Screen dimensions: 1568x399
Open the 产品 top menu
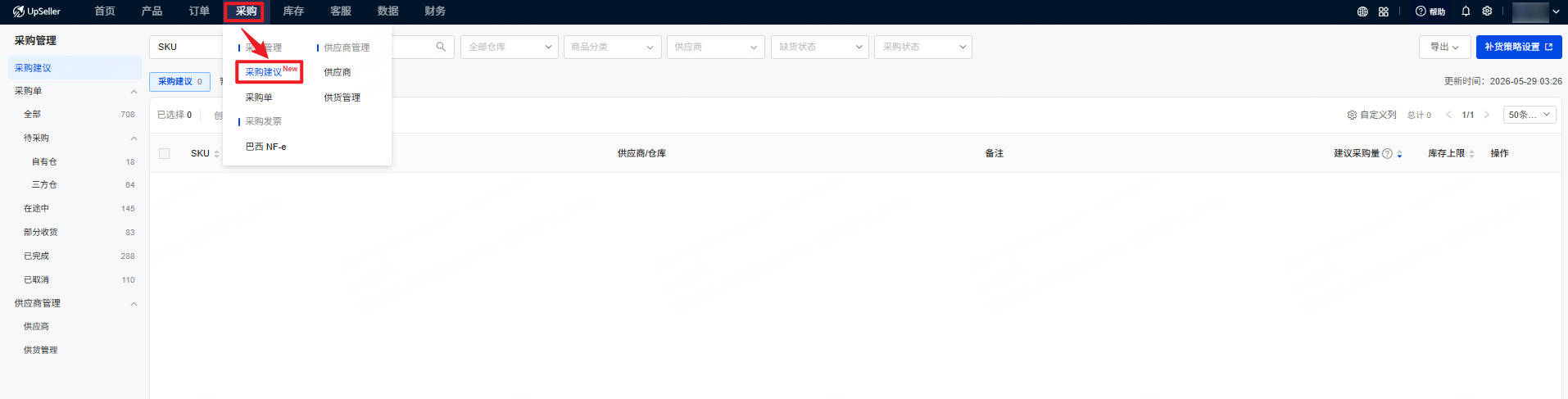pos(152,11)
